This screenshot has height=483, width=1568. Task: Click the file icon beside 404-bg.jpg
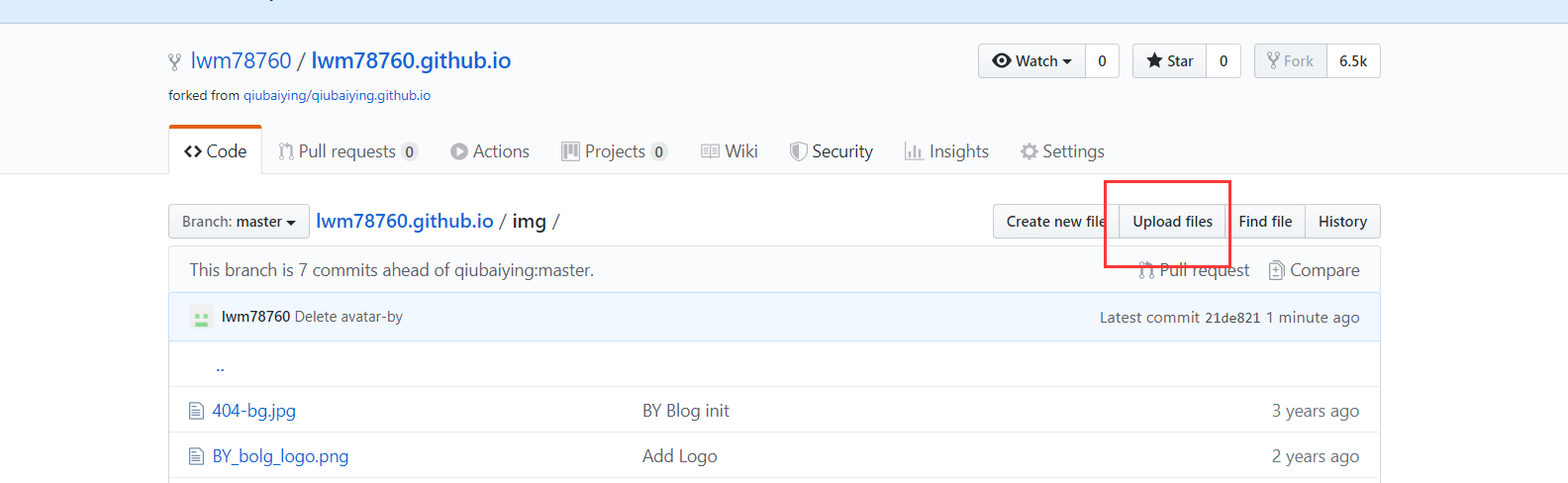coord(196,411)
